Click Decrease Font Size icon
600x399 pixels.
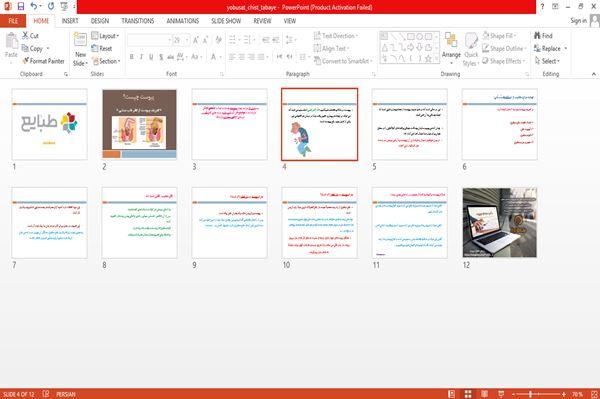206,40
